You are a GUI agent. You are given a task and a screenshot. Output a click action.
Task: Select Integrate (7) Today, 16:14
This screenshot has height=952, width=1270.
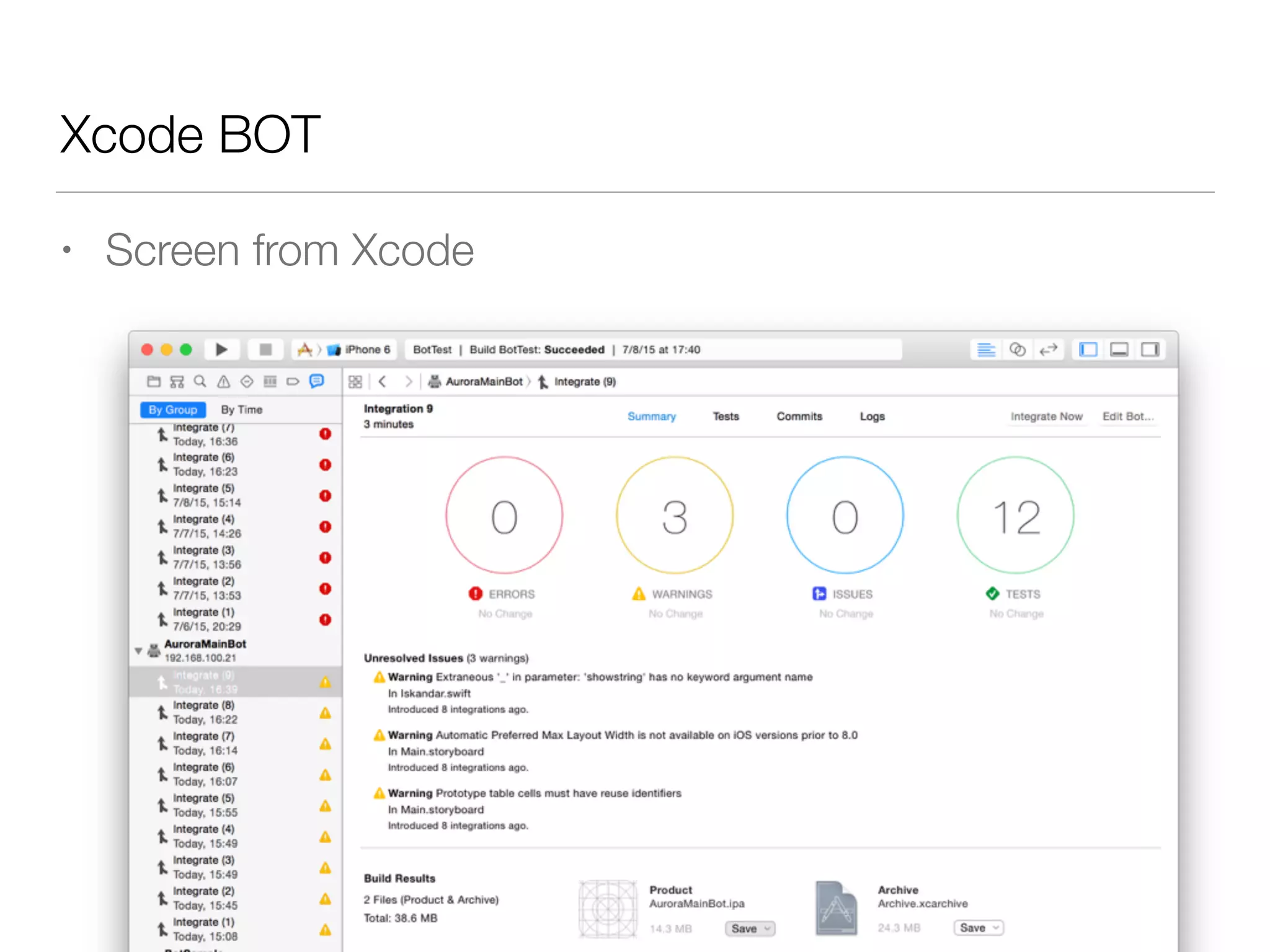click(236, 744)
